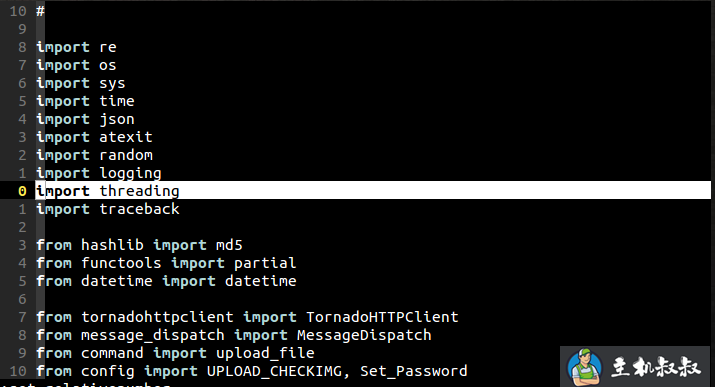Click the '#' comment on top line
This screenshot has height=387, width=715.
click(41, 11)
